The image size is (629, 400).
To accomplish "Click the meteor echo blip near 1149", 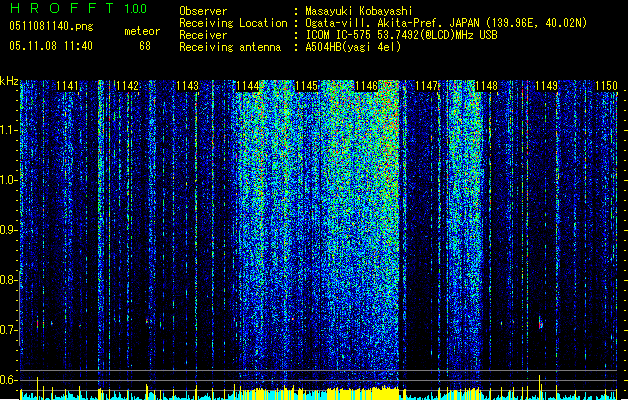I will pyautogui.click(x=540, y=323).
